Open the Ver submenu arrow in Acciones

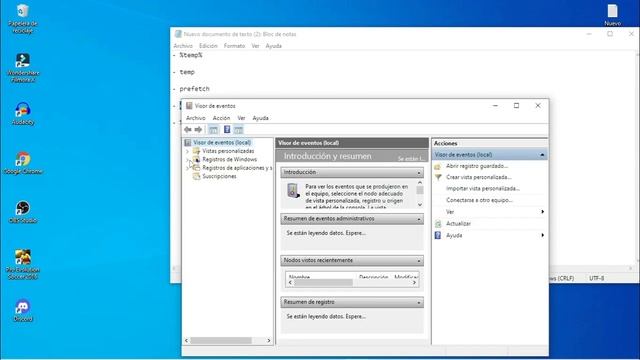click(542, 211)
